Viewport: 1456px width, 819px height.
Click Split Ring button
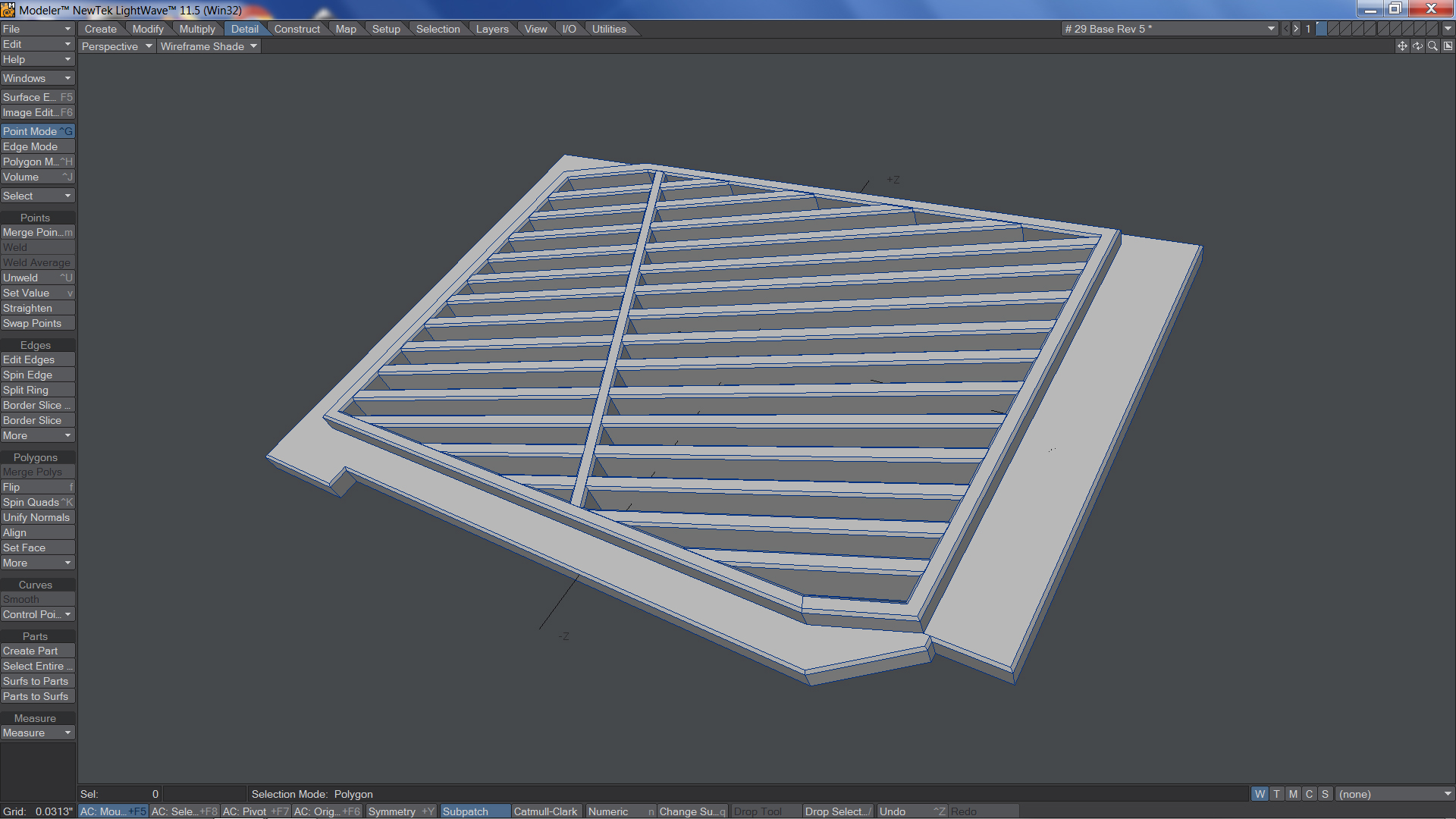[37, 390]
